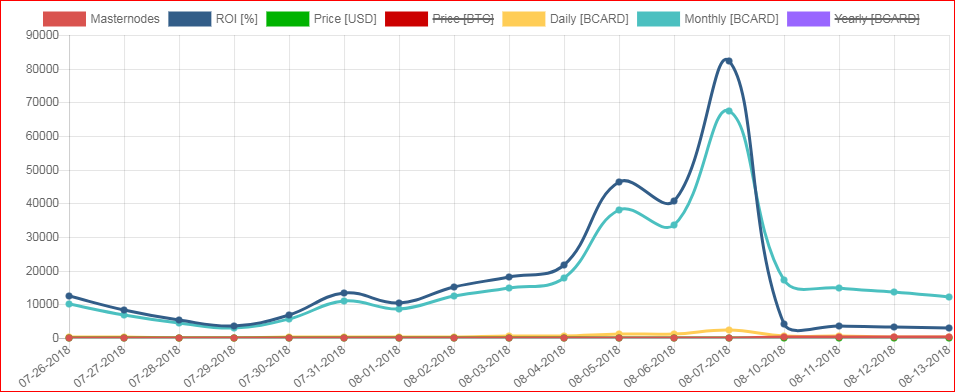This screenshot has width=955, height=392.
Task: Toggle Monthly [BCARD] legend text
Action: coord(731,19)
